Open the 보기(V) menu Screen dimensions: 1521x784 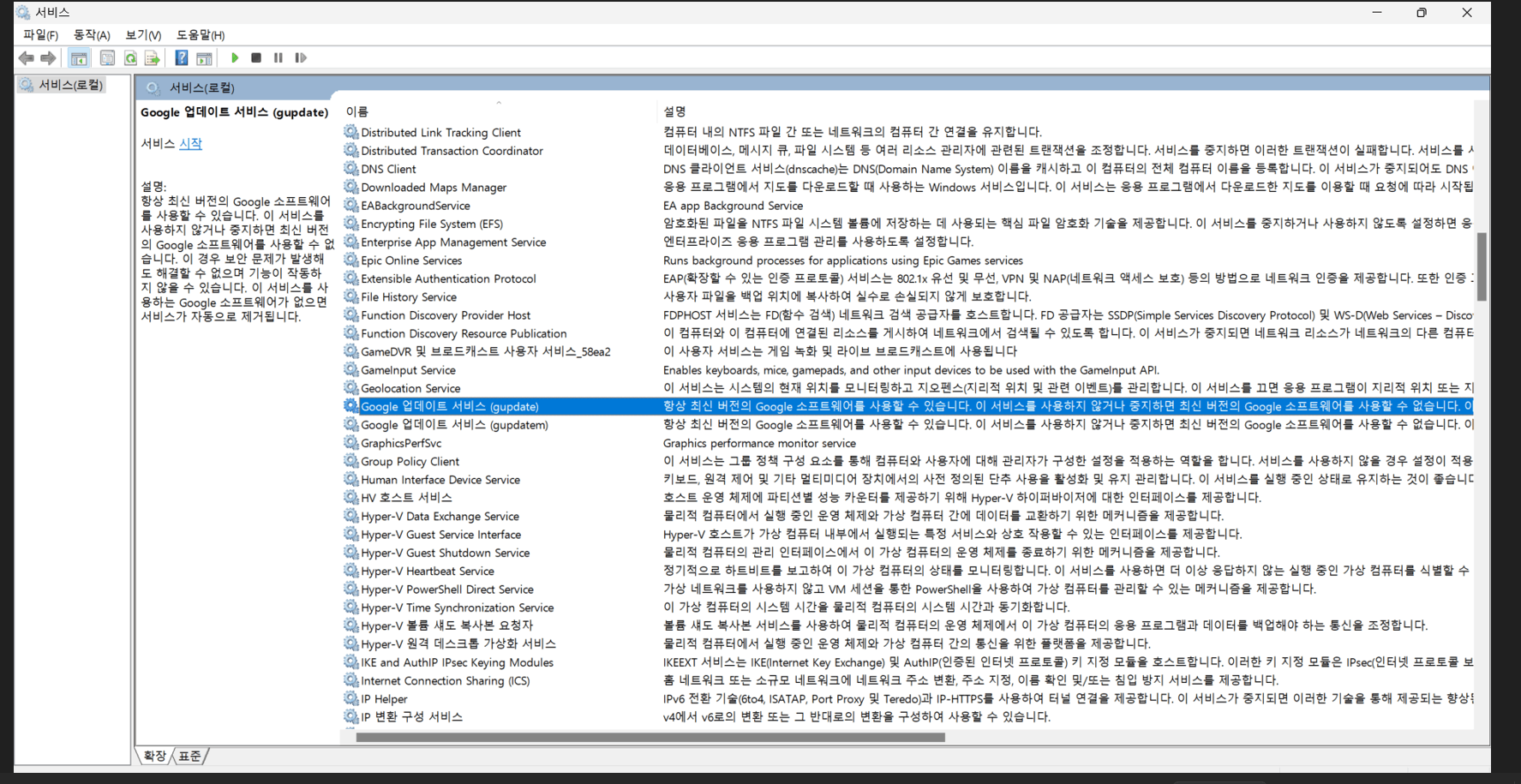(x=143, y=35)
